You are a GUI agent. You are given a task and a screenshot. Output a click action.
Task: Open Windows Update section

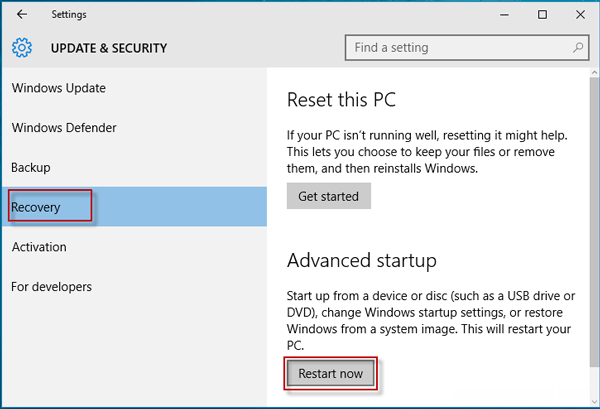[134, 88]
